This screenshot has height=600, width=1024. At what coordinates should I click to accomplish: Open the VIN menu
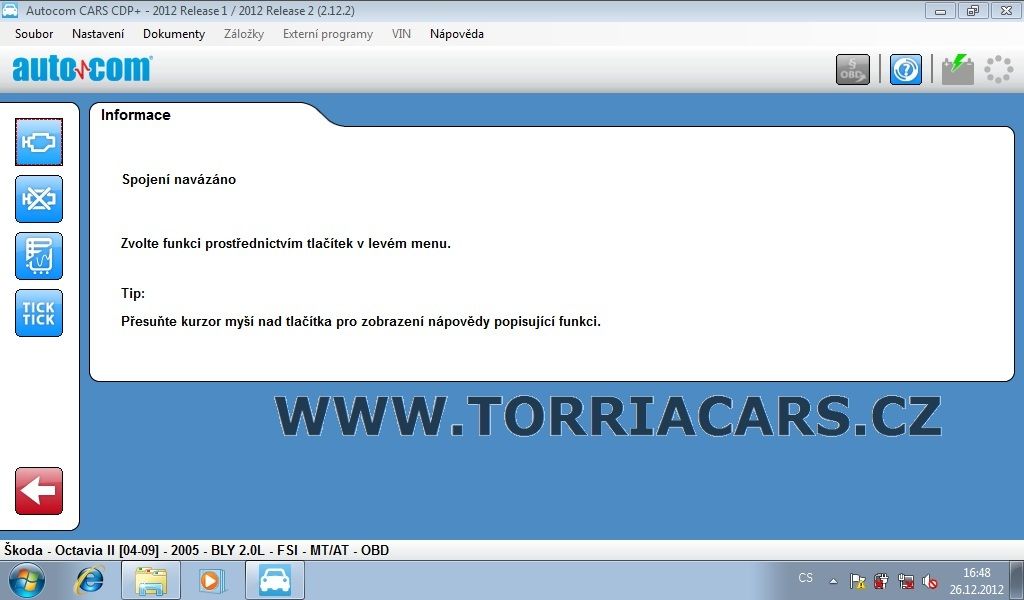point(401,34)
